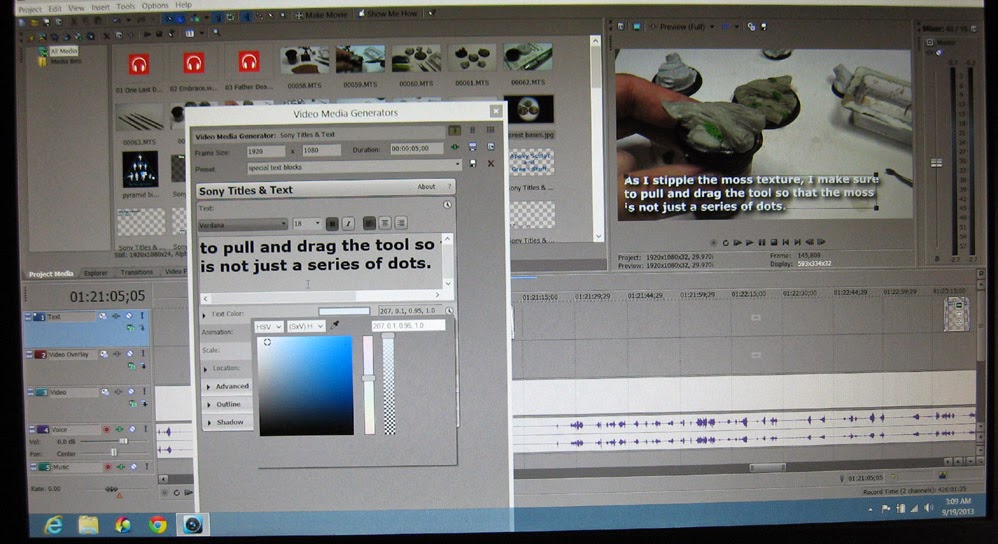Open the Insert menu

pos(100,8)
